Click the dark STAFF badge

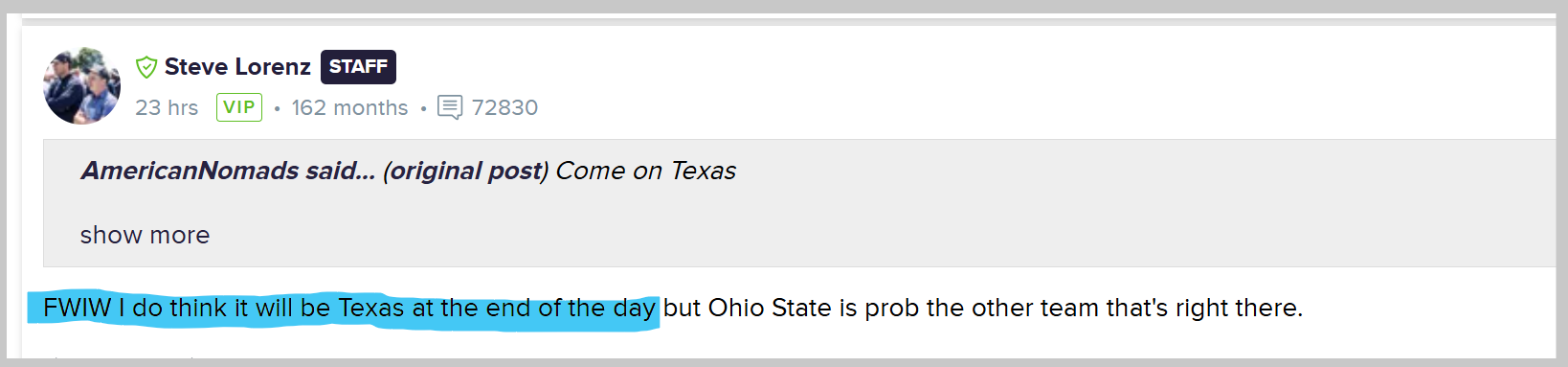pos(358,67)
